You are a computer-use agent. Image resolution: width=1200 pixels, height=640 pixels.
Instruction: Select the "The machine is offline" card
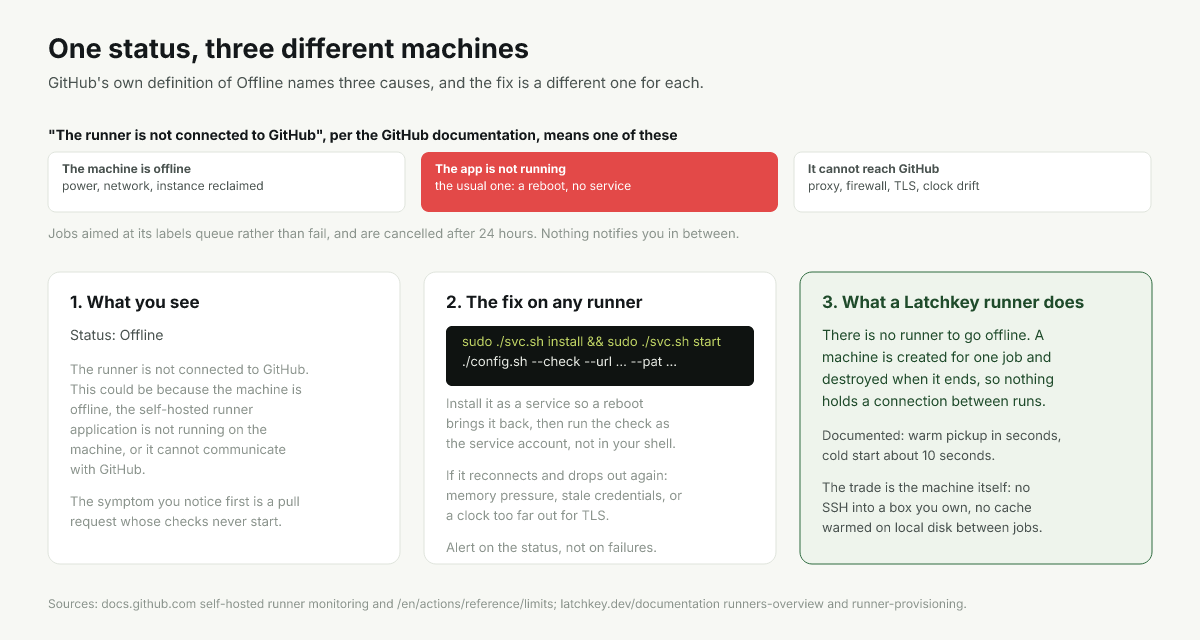coord(226,182)
